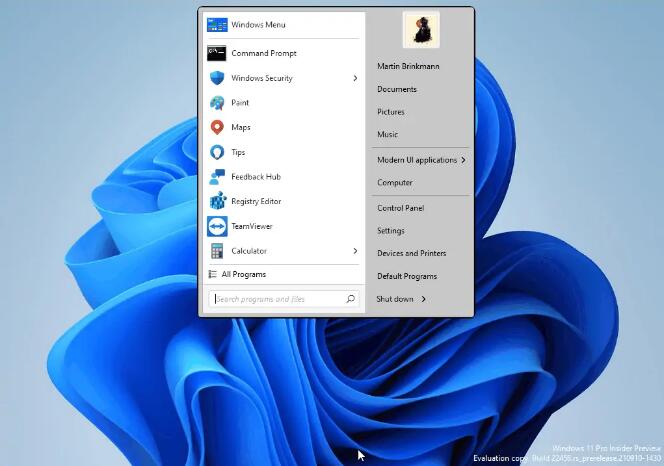This screenshot has width=664, height=466.
Task: Select the Windows Menu entry label
Action: coord(258,25)
